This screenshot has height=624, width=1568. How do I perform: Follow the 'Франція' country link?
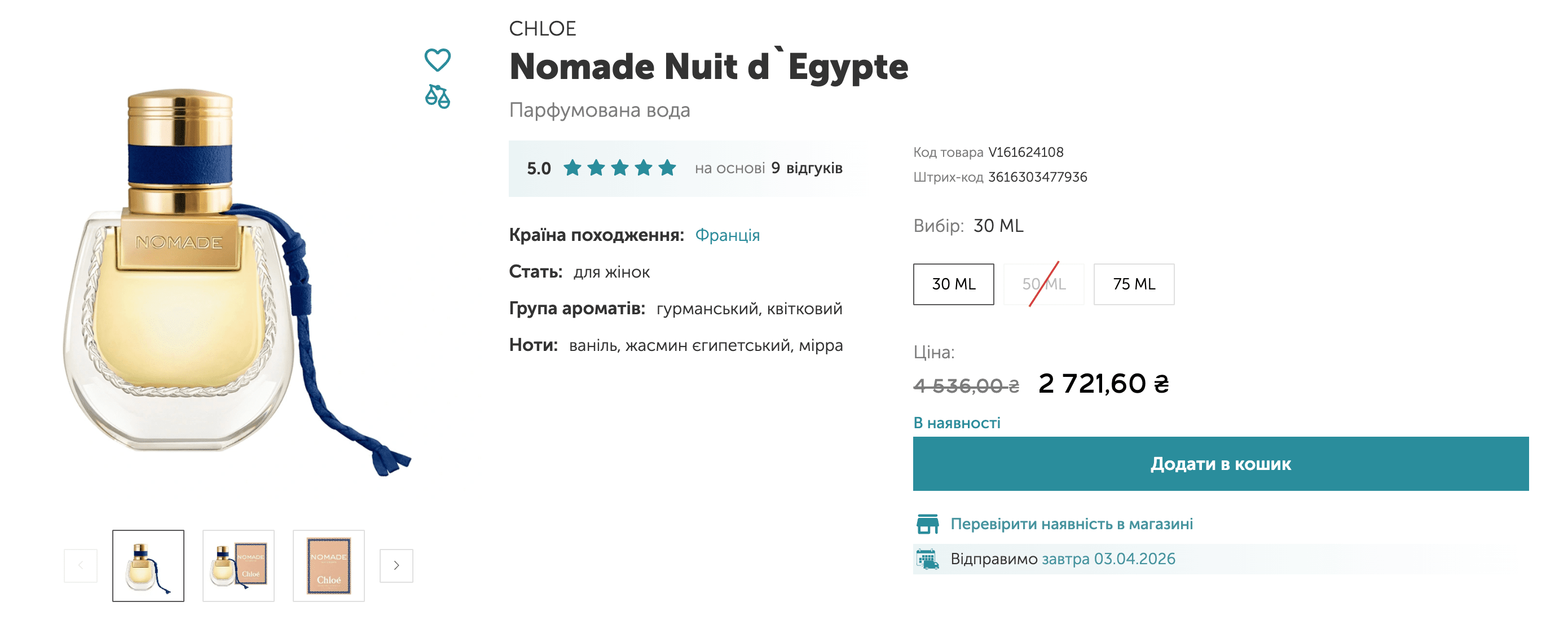point(727,235)
